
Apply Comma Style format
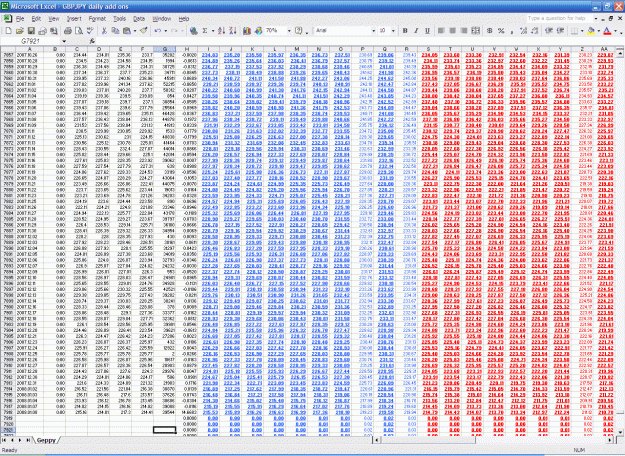(512, 31)
